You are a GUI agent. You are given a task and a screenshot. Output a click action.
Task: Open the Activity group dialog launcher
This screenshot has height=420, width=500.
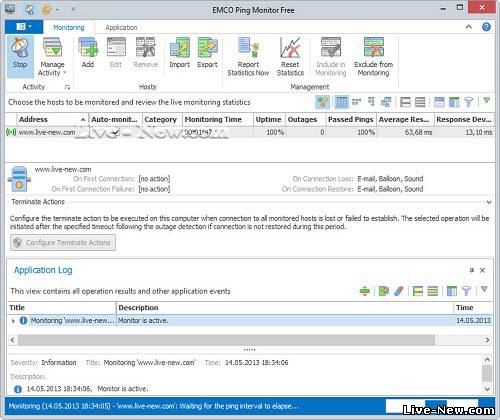pyautogui.click(x=67, y=87)
